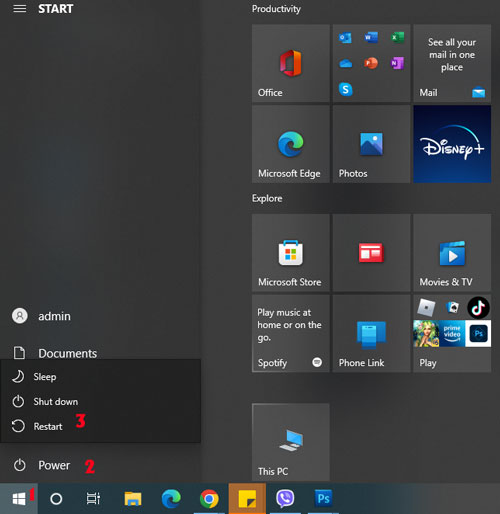Open the Phone Link tile
500x514 pixels.
pyautogui.click(x=371, y=333)
